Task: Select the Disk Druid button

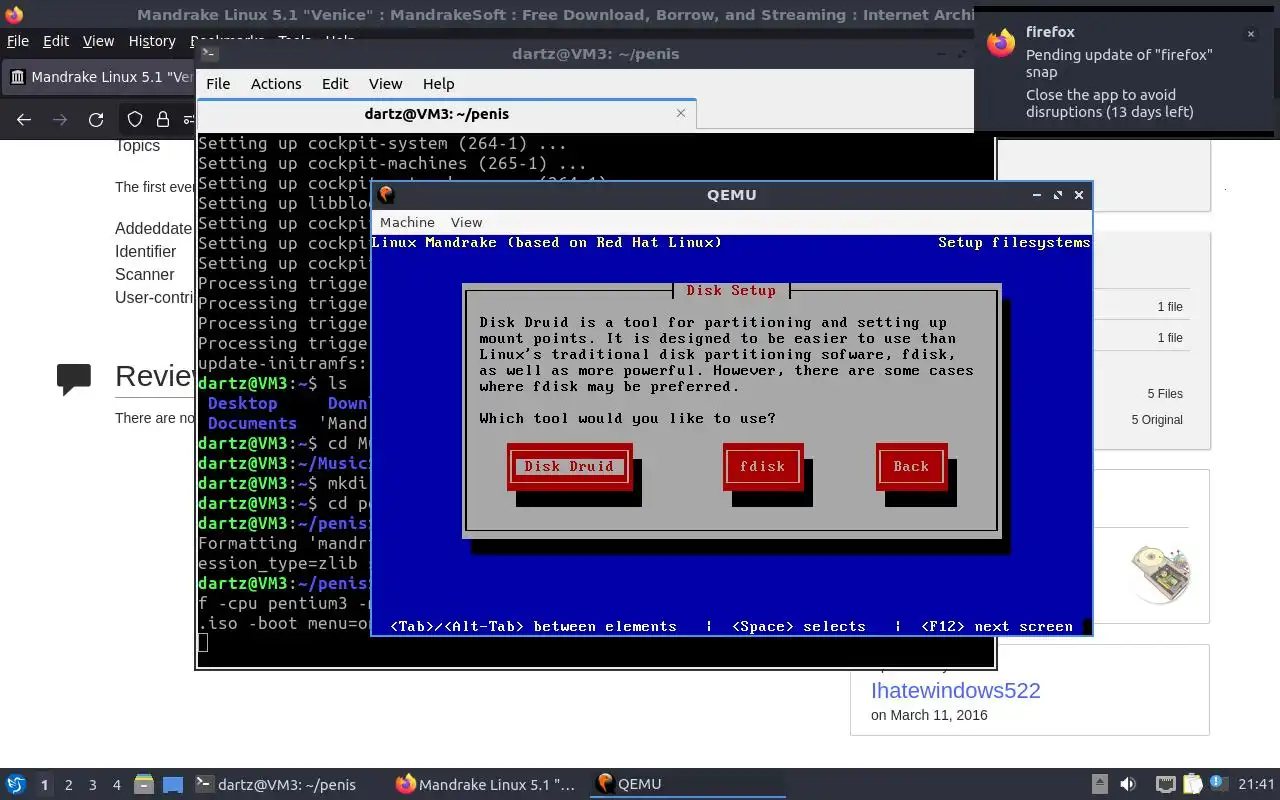Action: point(569,466)
